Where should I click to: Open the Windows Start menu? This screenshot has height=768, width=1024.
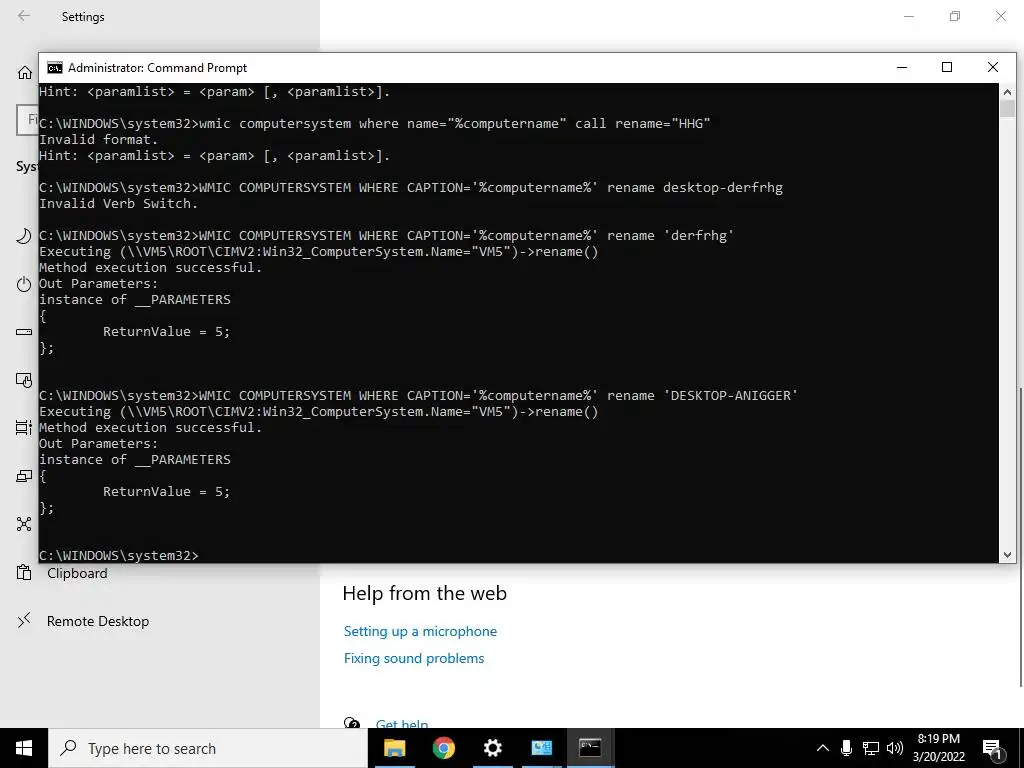point(24,748)
